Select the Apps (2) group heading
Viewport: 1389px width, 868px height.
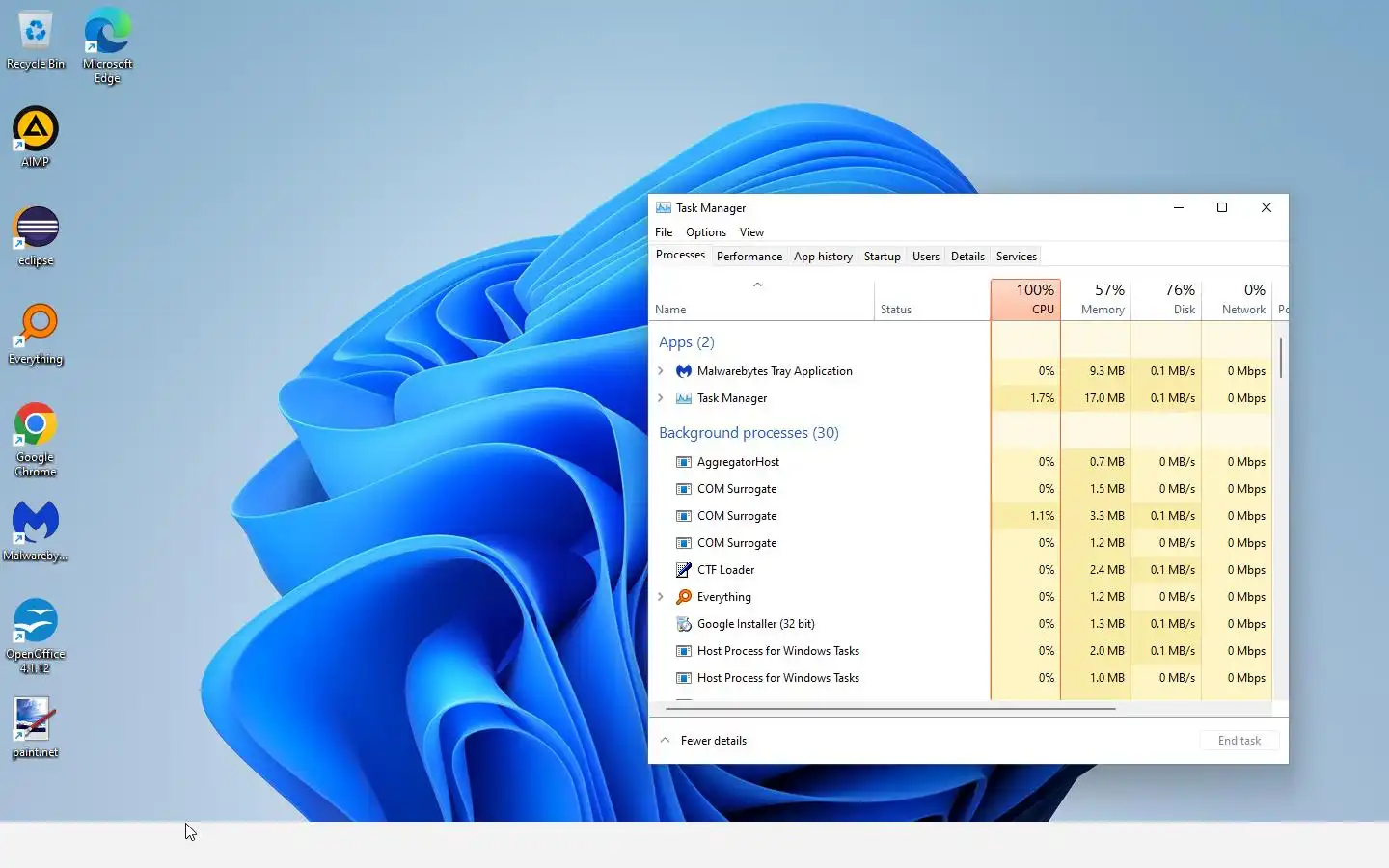(x=686, y=342)
